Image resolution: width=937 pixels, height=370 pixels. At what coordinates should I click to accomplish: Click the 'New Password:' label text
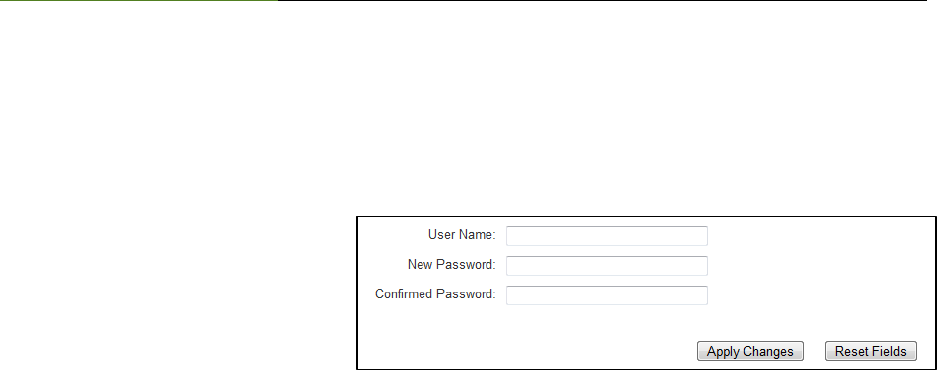pos(452,264)
